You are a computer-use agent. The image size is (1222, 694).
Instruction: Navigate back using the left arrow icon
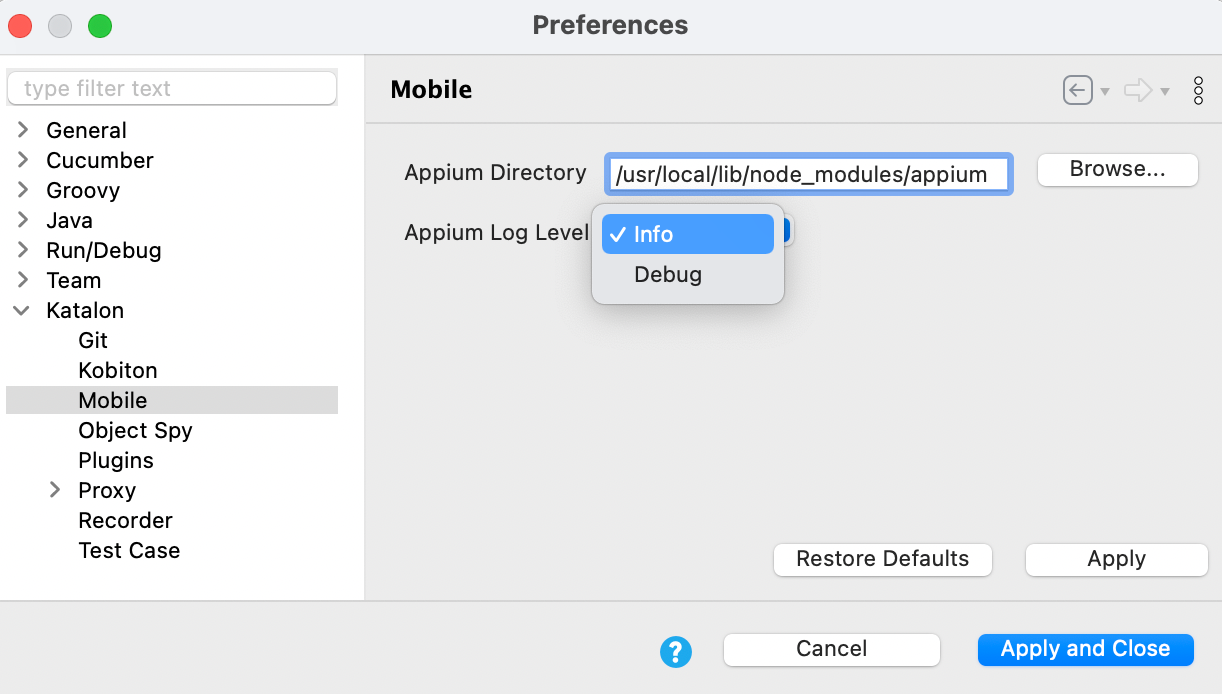(x=1077, y=90)
